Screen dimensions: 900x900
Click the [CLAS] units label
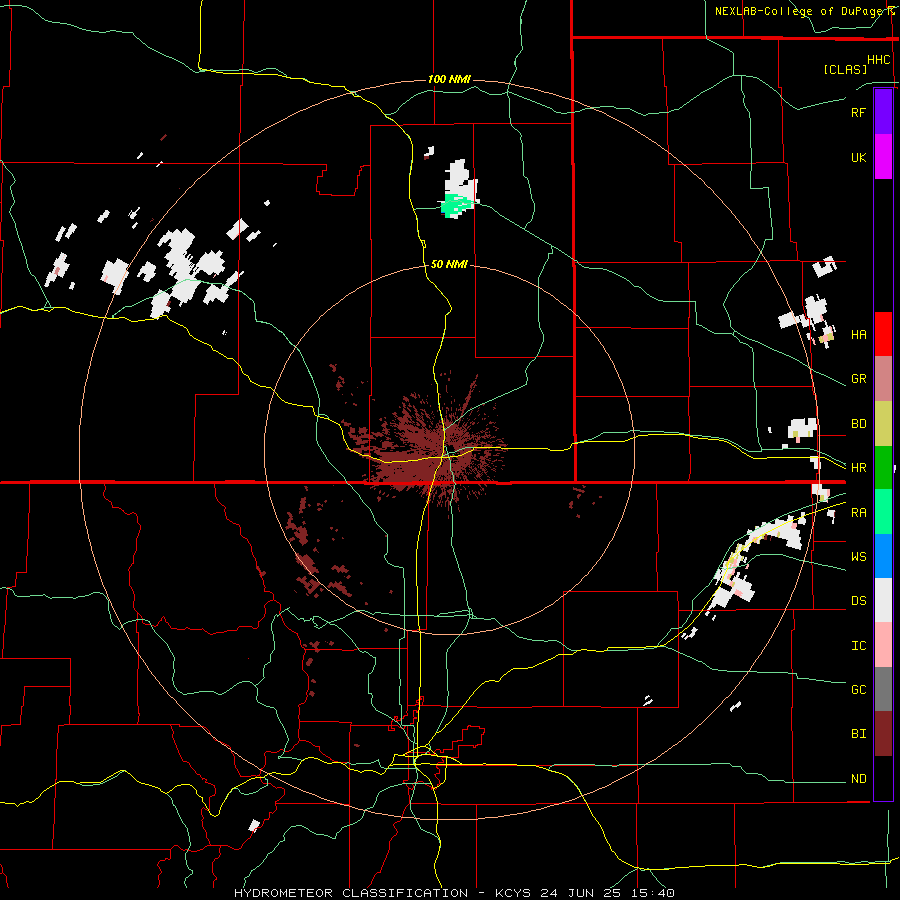(845, 70)
